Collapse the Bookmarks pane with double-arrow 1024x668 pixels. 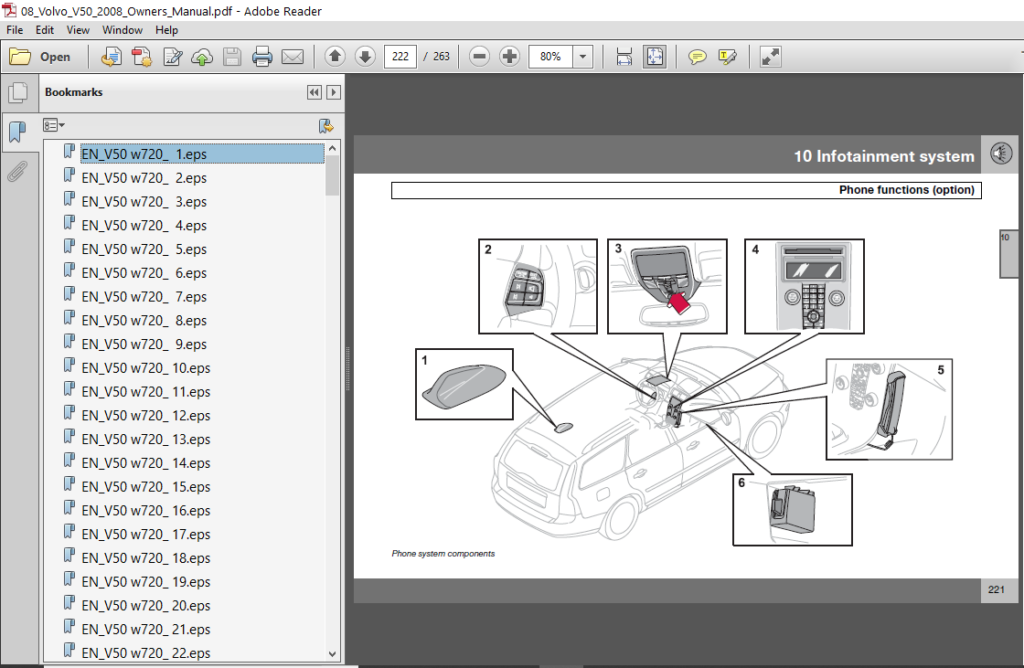[x=314, y=92]
